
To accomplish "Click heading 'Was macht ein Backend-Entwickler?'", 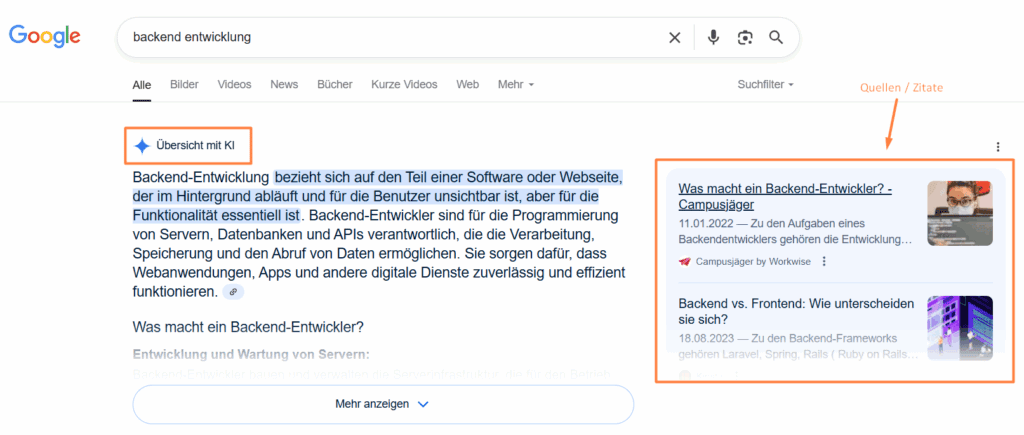I will tap(248, 326).
